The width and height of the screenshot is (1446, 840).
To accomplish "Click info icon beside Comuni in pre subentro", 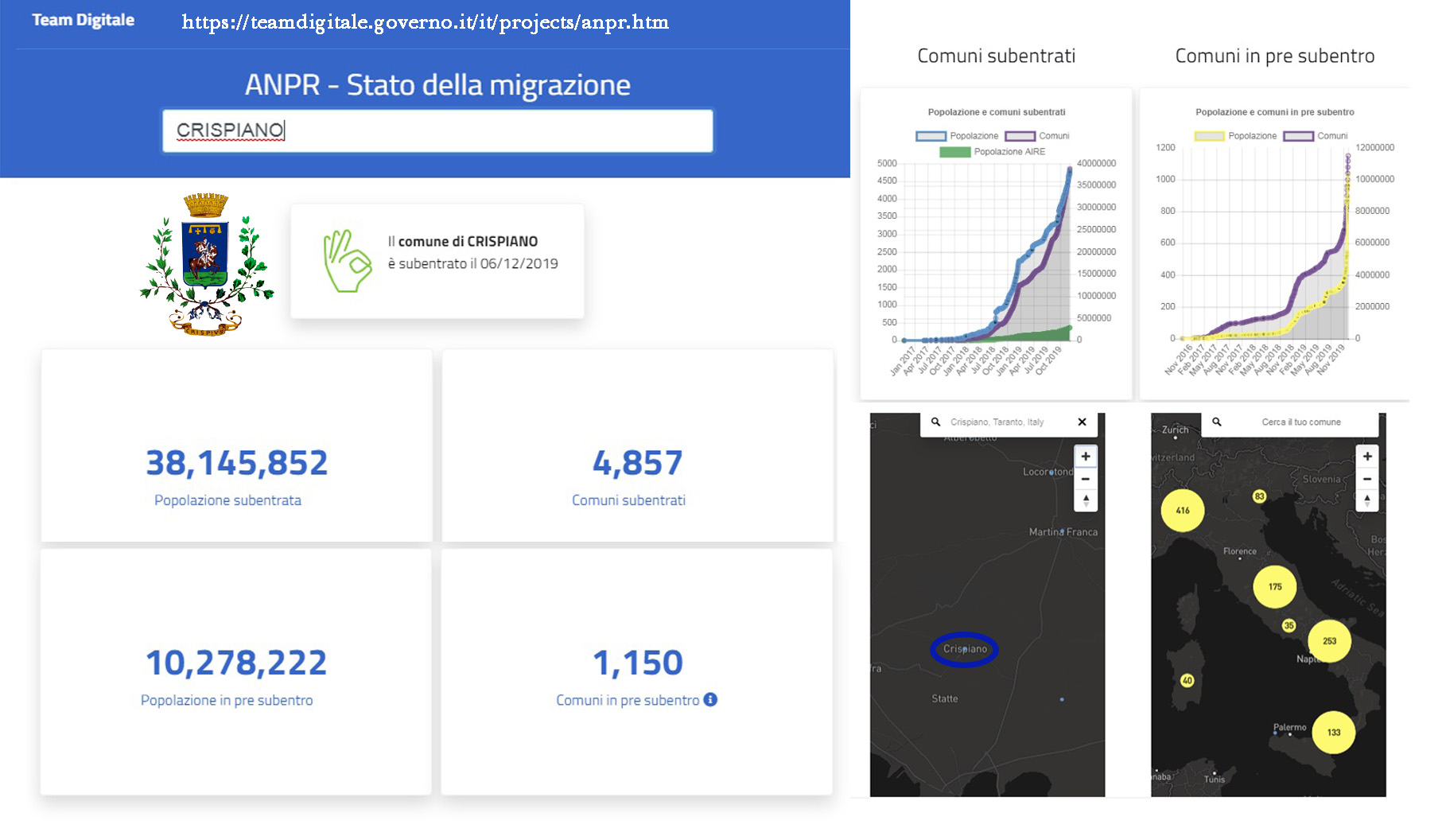I will pos(710,699).
